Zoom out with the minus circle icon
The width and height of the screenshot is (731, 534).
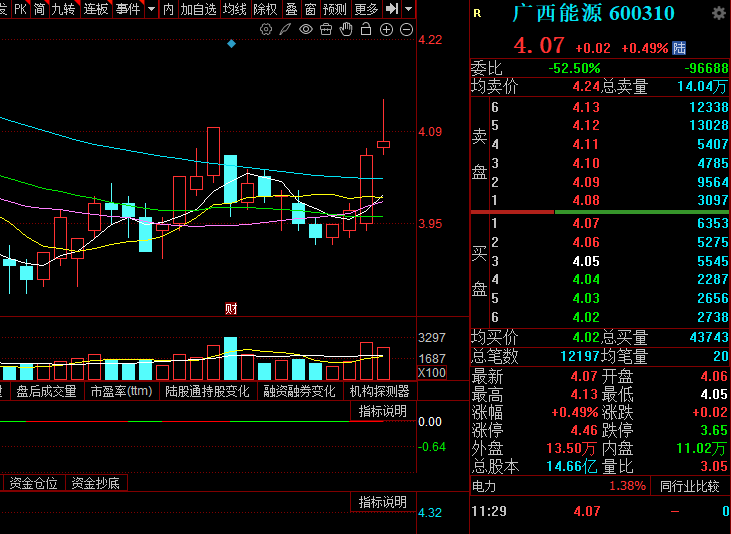tap(407, 29)
